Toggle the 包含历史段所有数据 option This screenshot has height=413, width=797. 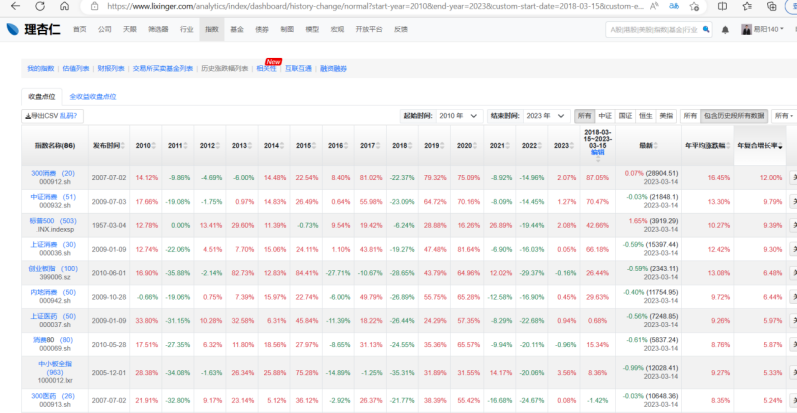[734, 116]
